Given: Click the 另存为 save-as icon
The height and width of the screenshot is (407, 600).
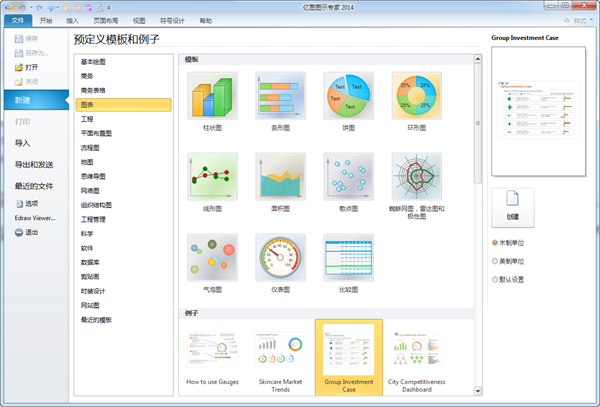Looking at the screenshot, I should (18, 53).
